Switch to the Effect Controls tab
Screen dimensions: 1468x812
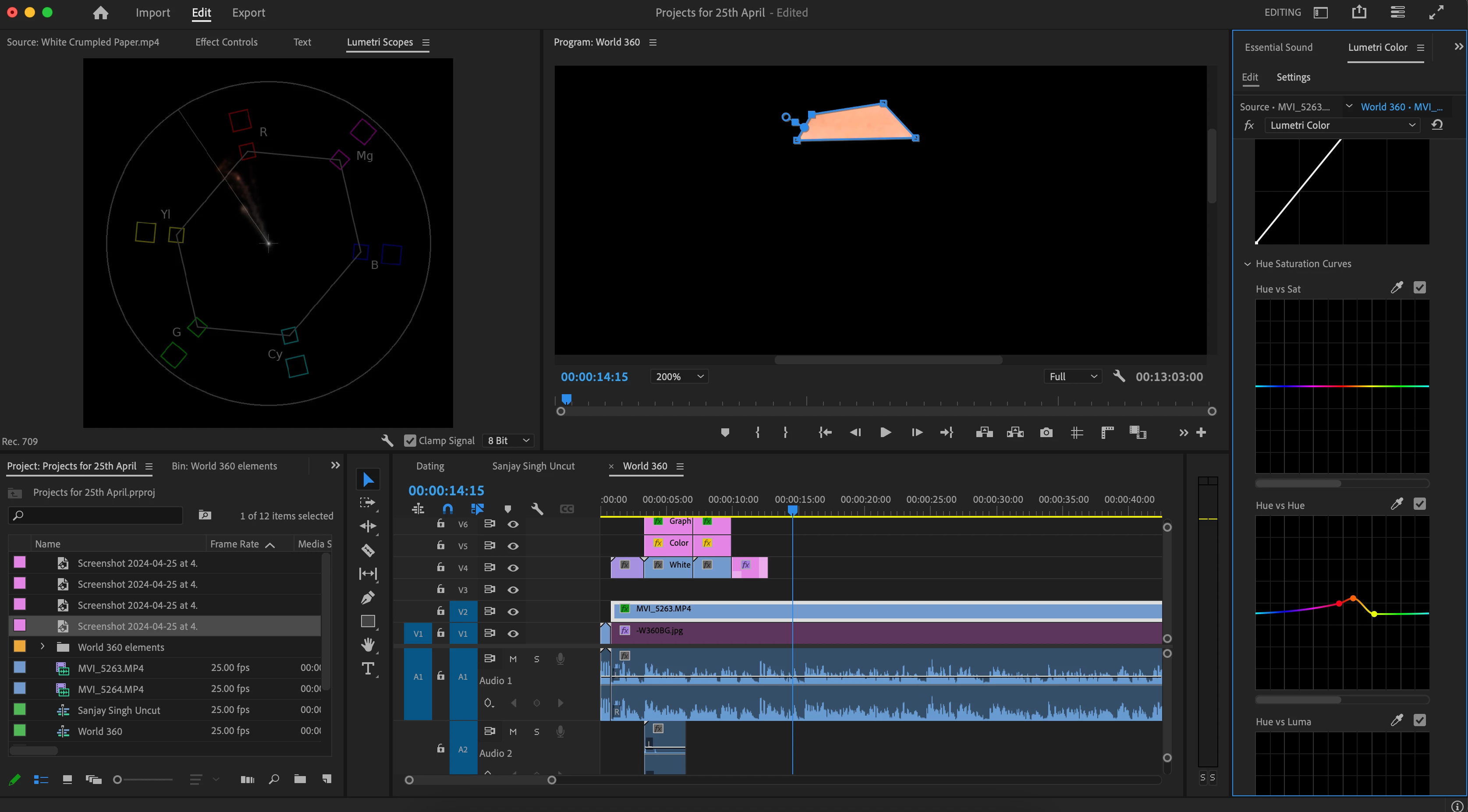226,42
